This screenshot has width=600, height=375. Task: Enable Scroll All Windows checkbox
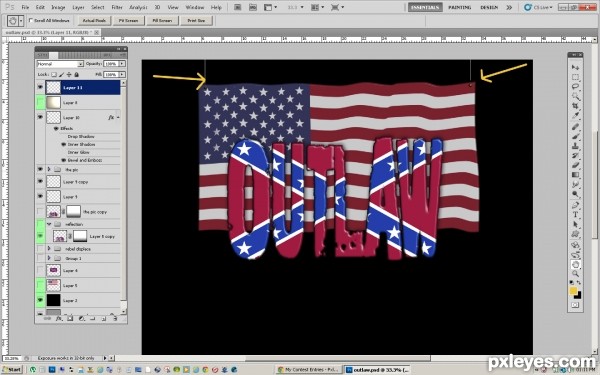[31, 20]
